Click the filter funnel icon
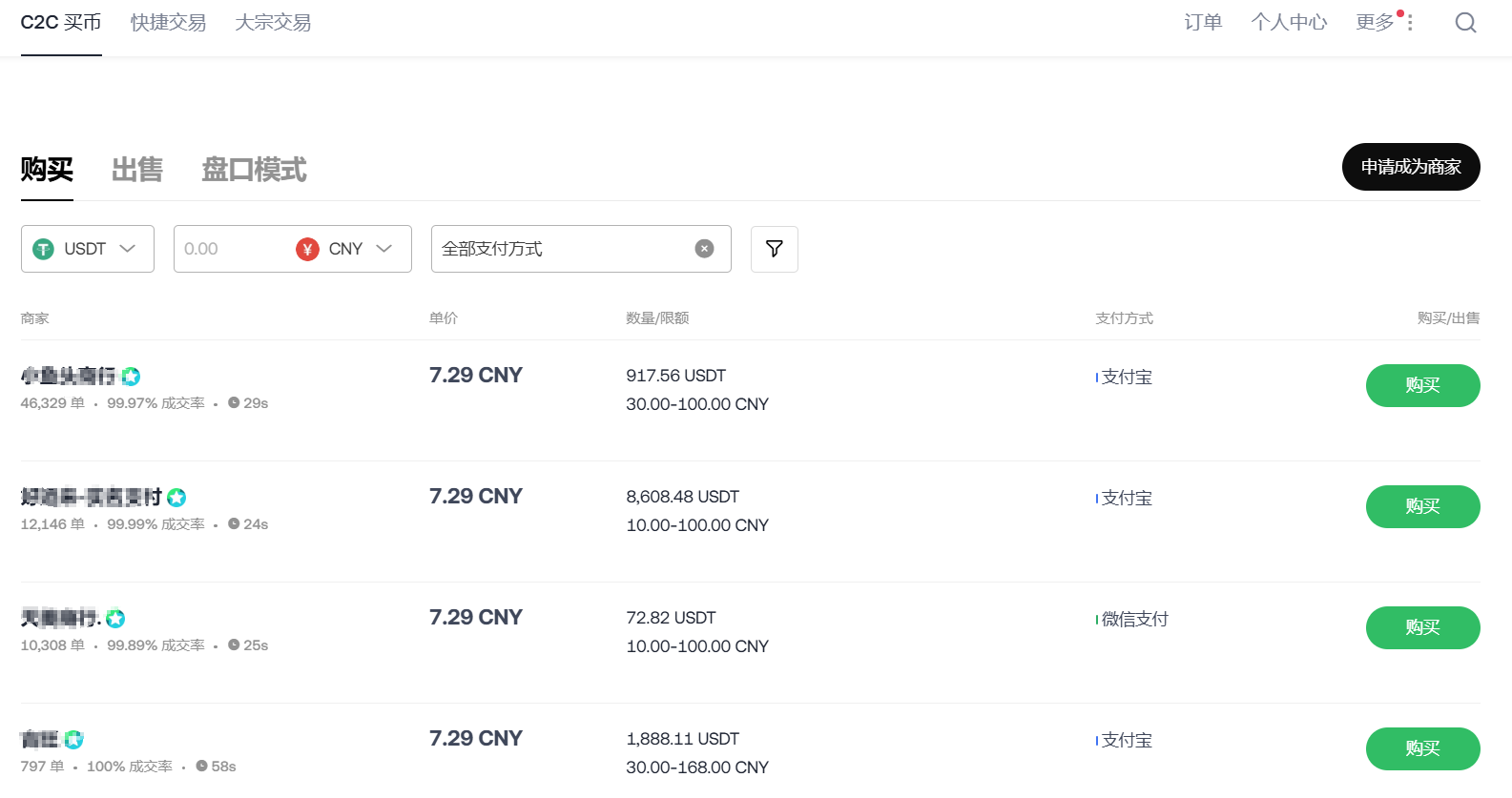1512x798 pixels. [774, 249]
